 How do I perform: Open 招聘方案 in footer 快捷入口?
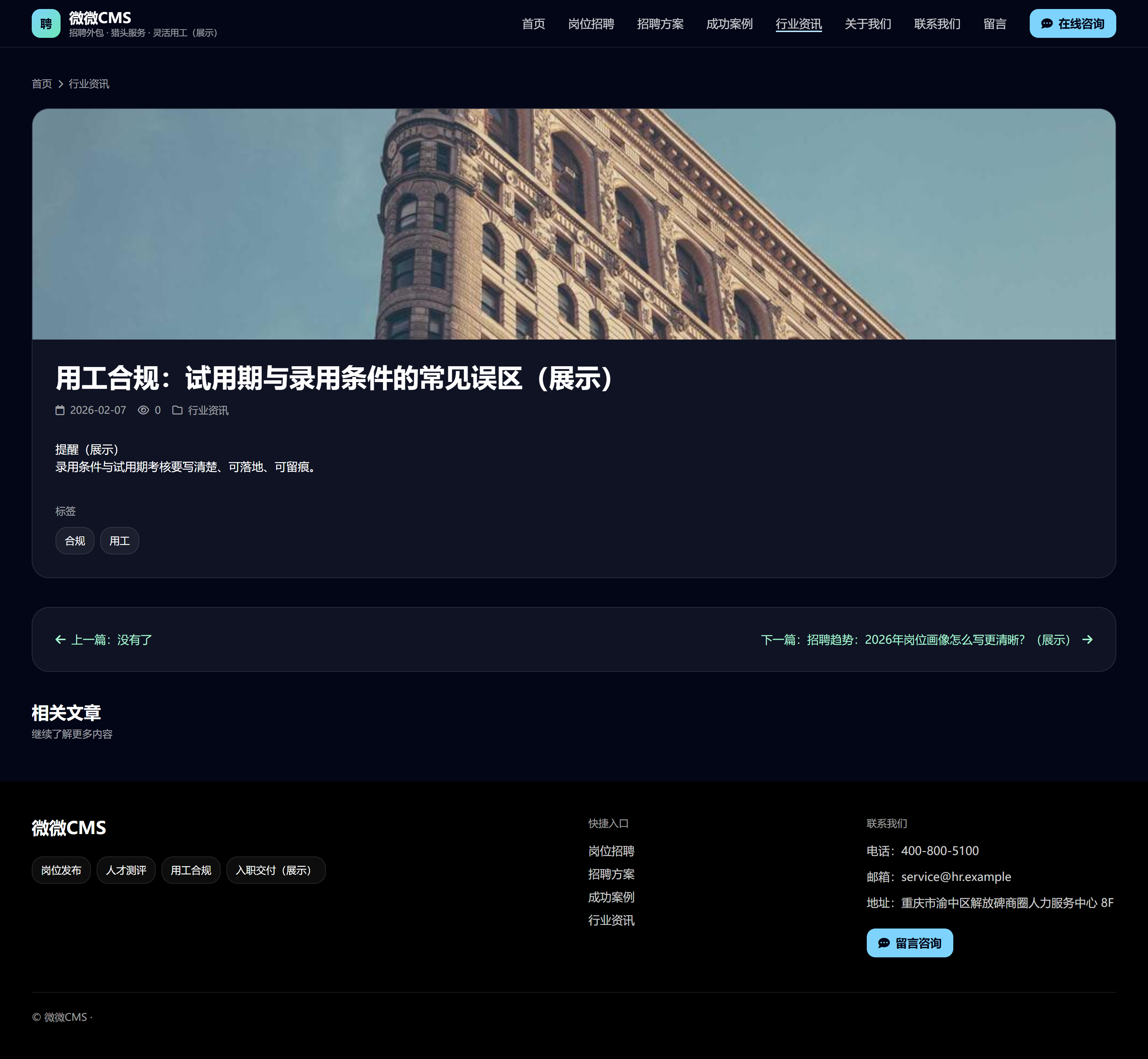pos(611,874)
